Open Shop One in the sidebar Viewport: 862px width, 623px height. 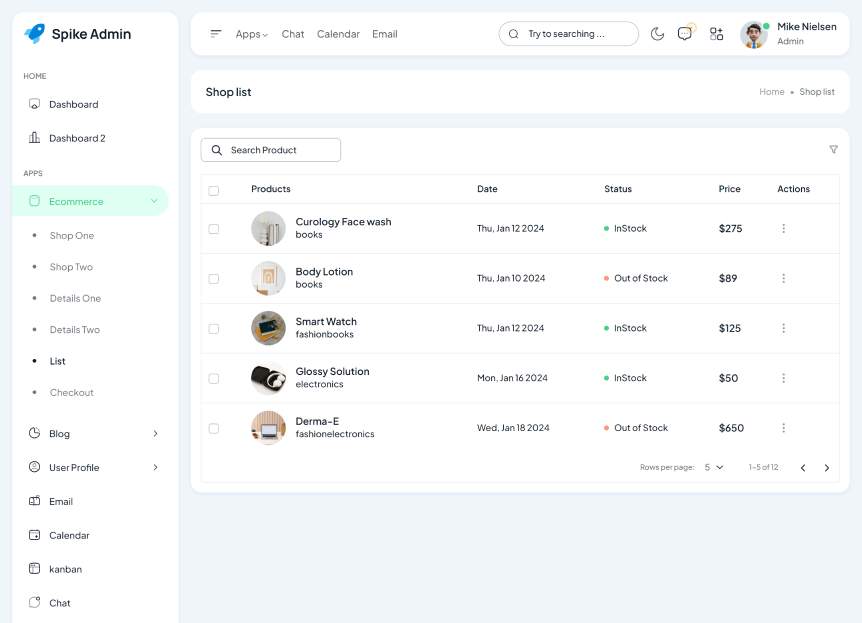(x=72, y=236)
